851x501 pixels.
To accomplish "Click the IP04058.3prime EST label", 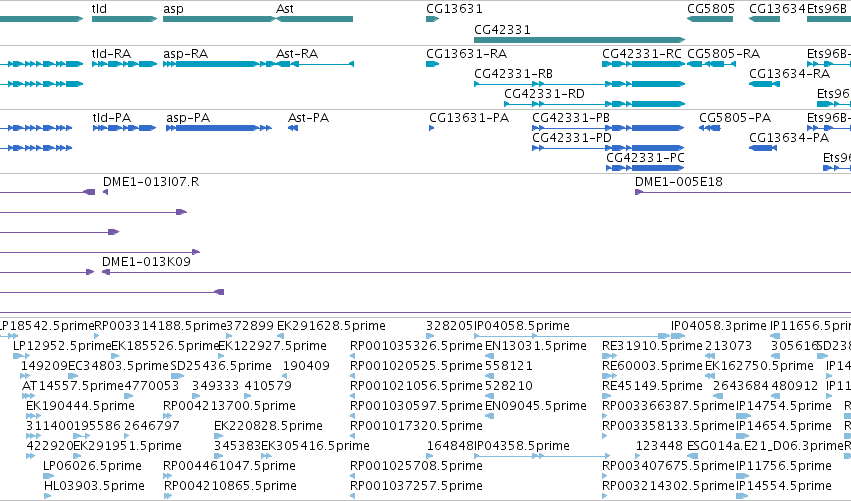I will coord(719,326).
